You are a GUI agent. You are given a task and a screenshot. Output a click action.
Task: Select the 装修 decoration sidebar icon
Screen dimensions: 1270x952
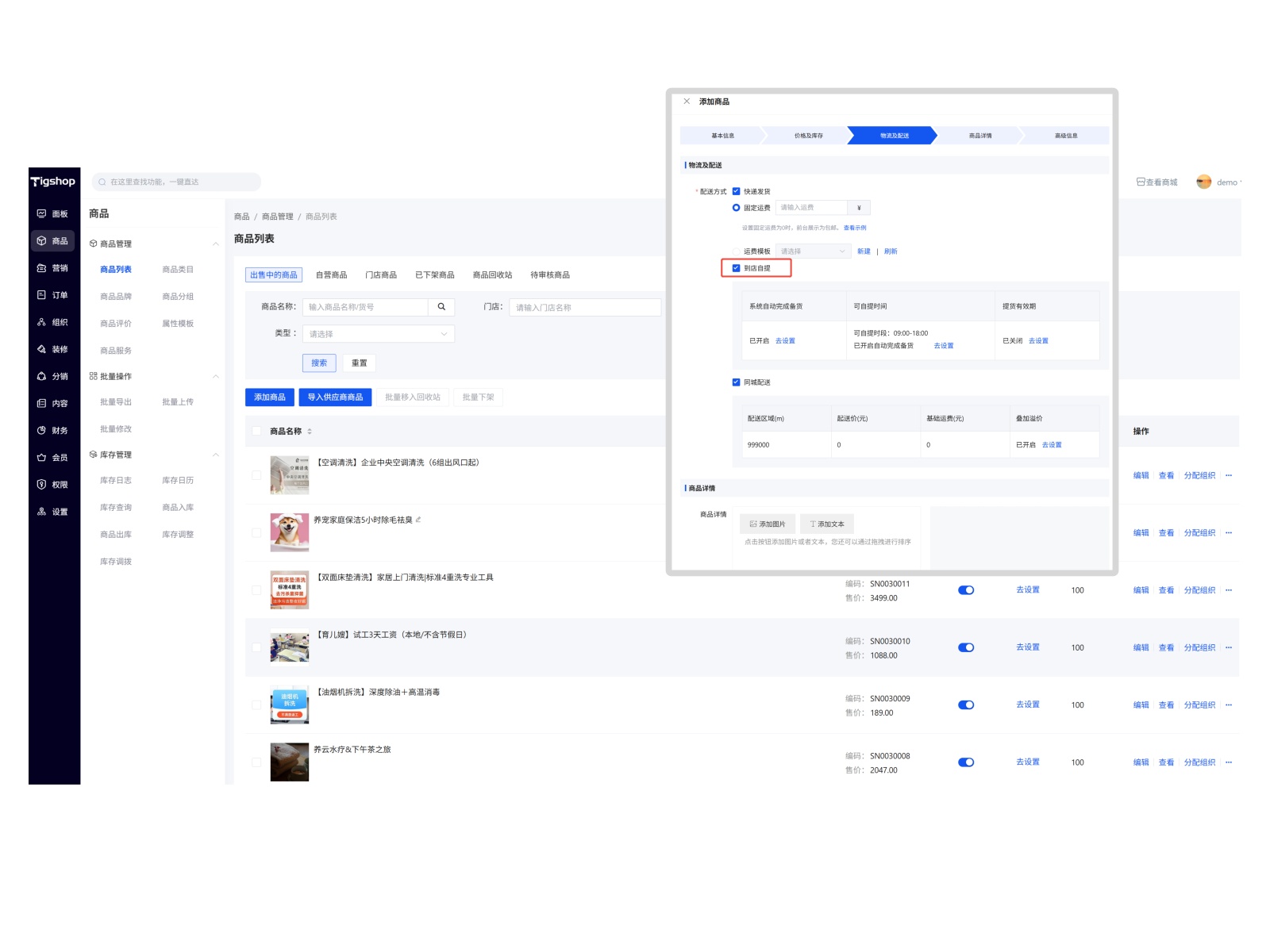pyautogui.click(x=42, y=349)
